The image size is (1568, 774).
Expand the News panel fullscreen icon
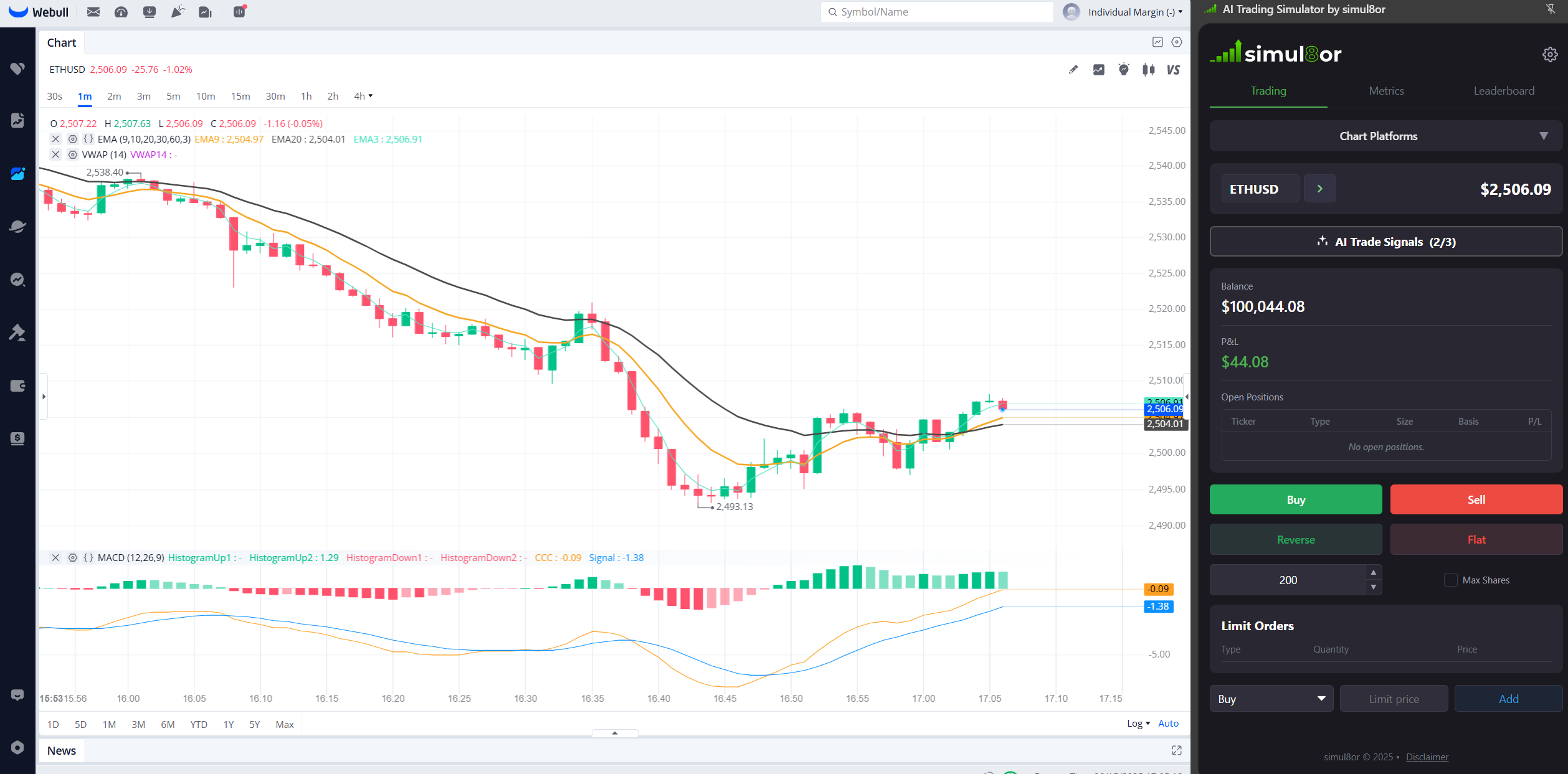tap(1177, 750)
